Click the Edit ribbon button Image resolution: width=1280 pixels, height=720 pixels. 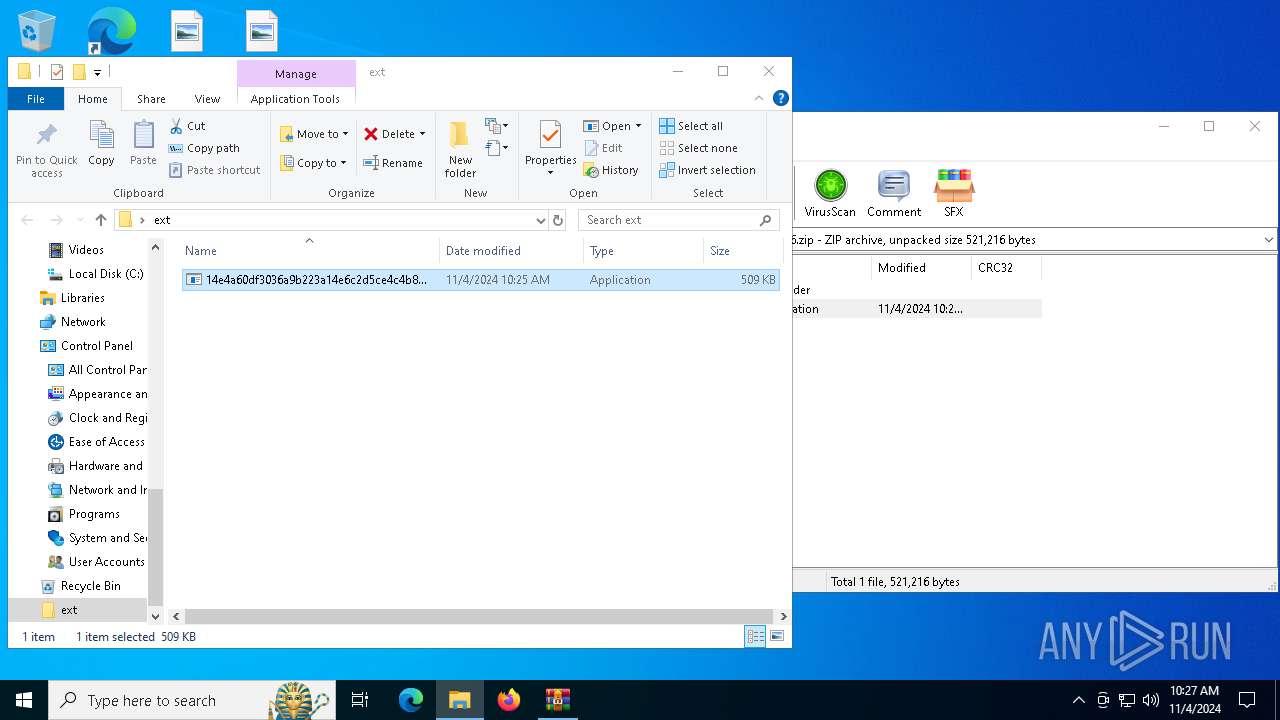[x=603, y=148]
